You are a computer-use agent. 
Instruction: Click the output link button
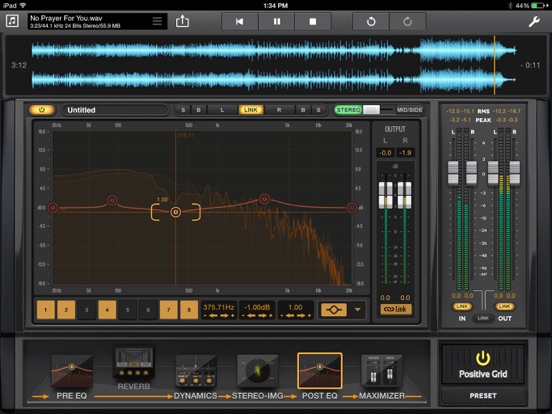[395, 309]
